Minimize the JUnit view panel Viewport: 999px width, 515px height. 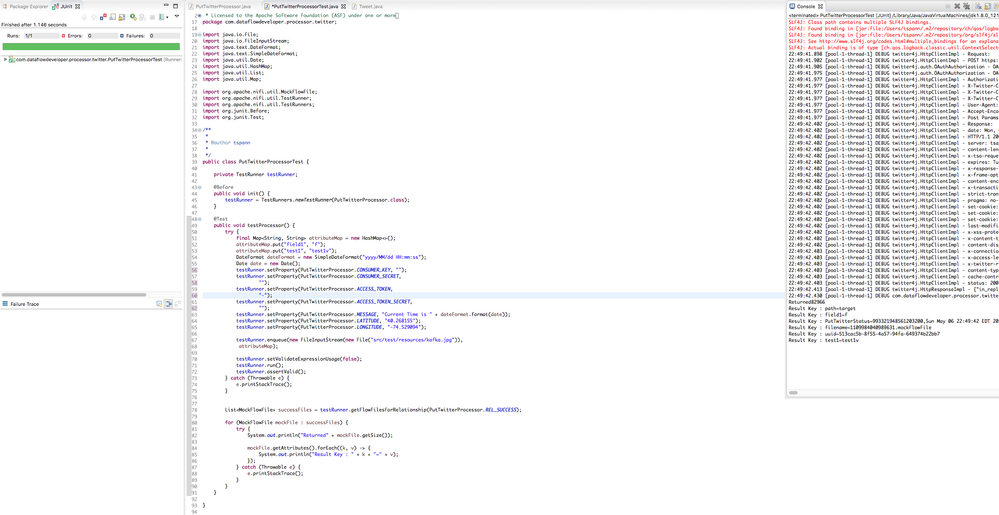pyautogui.click(x=166, y=5)
